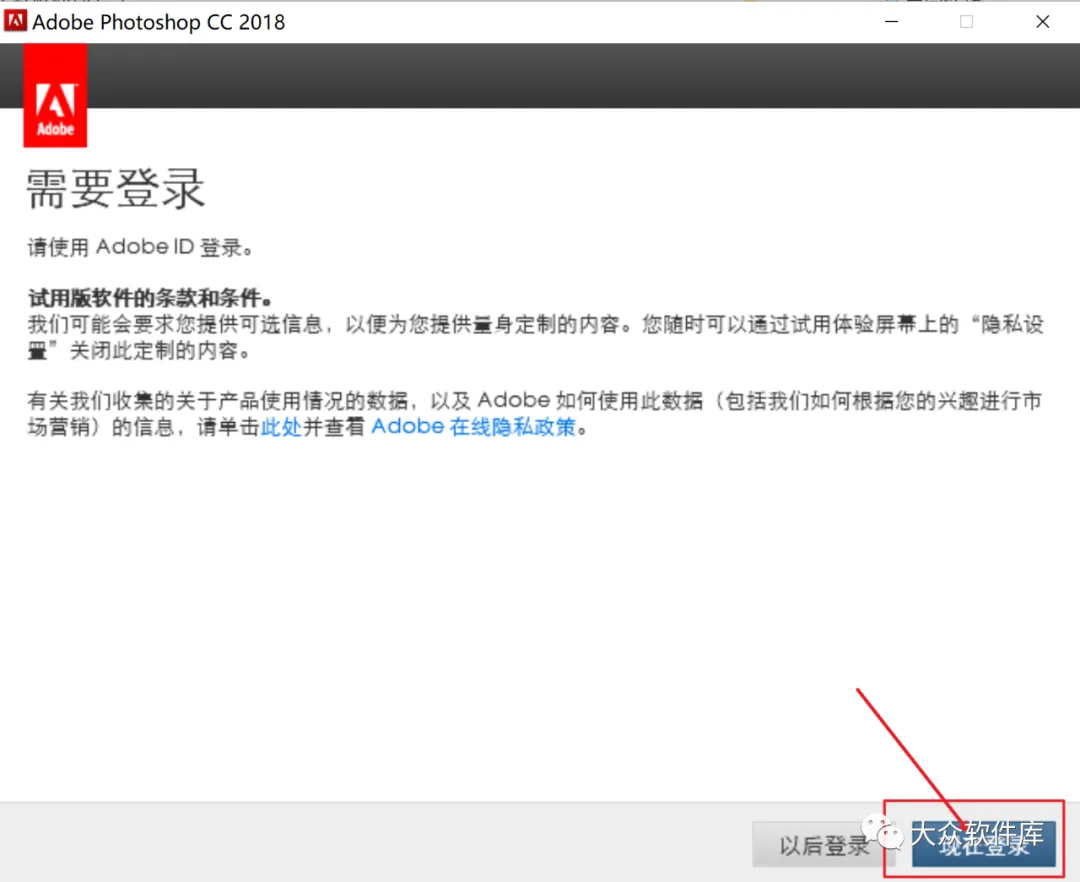This screenshot has height=882, width=1080.
Task: Close the Adobe Photoshop CC 2018 dialog
Action: [x=1043, y=21]
